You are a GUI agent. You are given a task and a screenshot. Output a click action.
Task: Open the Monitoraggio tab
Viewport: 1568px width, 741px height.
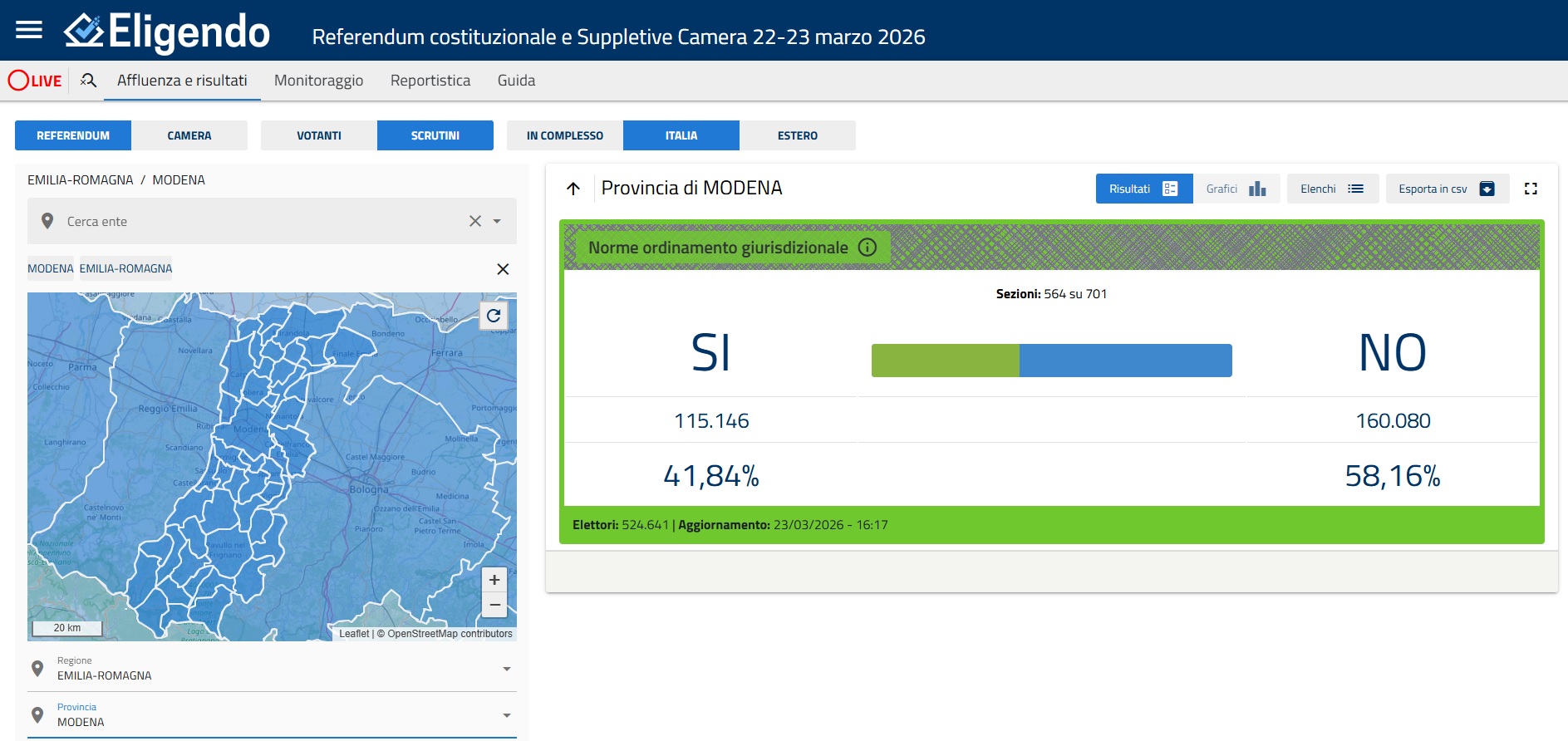coord(318,81)
